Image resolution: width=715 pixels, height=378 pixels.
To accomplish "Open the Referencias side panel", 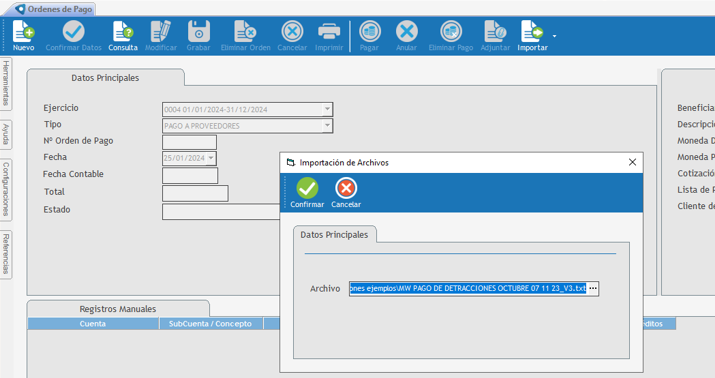I will coord(6,254).
